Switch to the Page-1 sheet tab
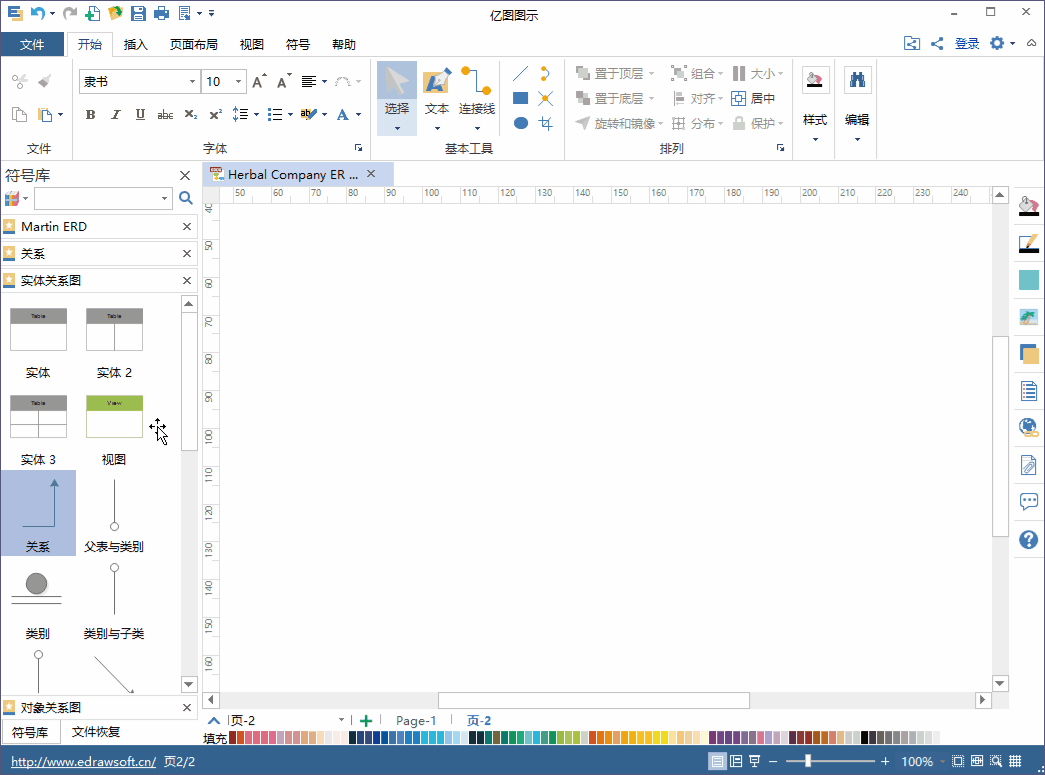 pos(416,720)
